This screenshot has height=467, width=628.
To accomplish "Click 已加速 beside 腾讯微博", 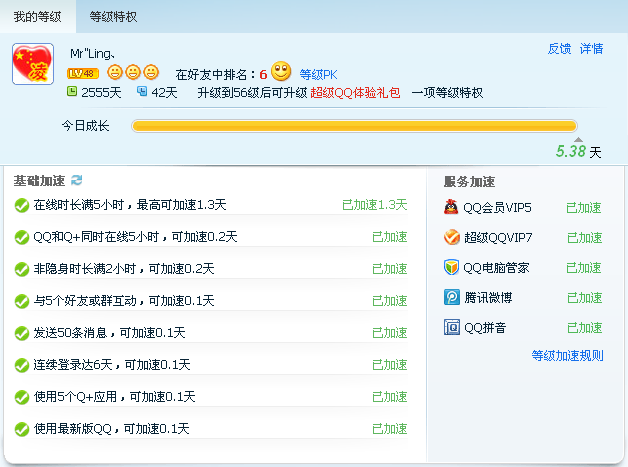I will coord(584,298).
